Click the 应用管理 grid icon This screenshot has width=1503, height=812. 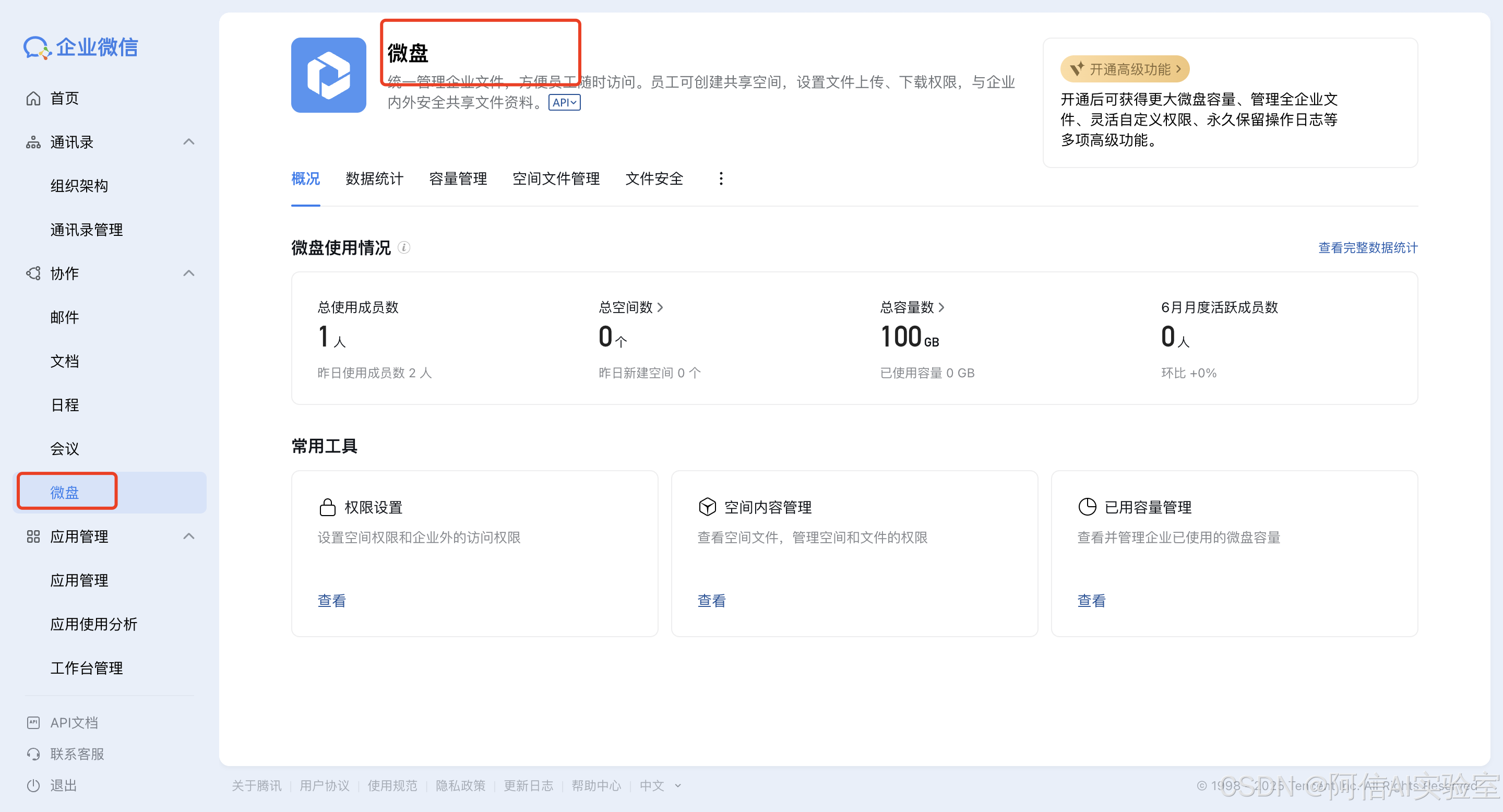(x=33, y=536)
